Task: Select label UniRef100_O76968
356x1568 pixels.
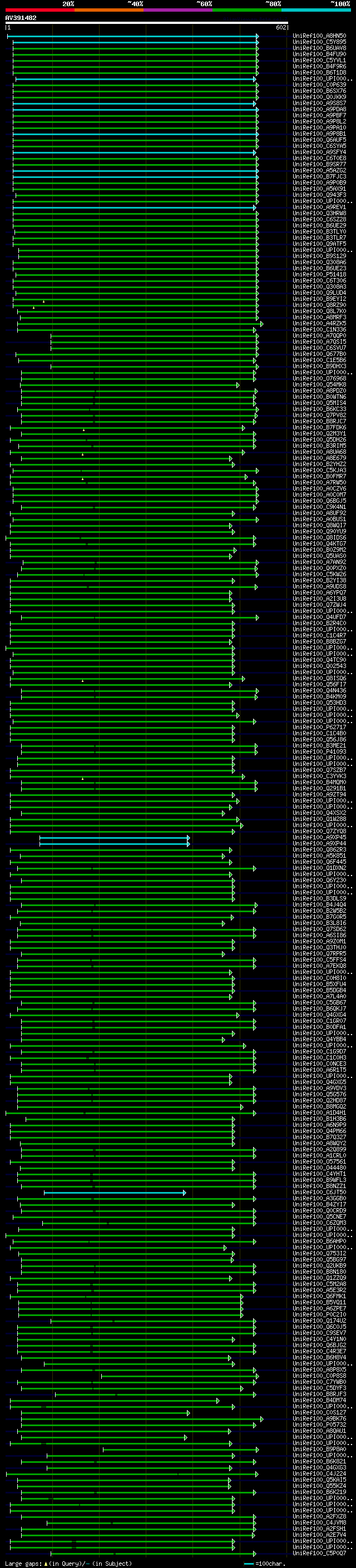Action: [x=319, y=379]
